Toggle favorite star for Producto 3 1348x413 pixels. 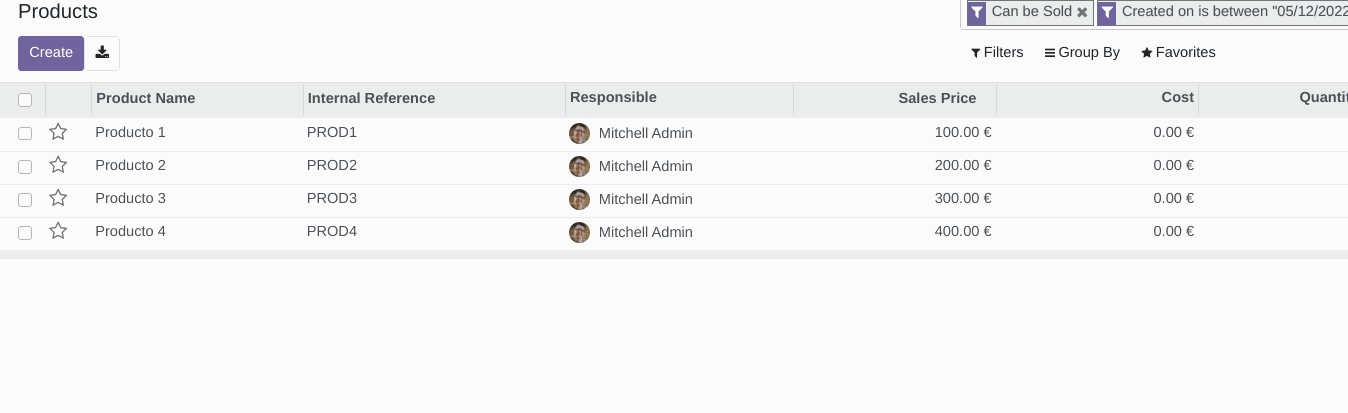point(58,198)
